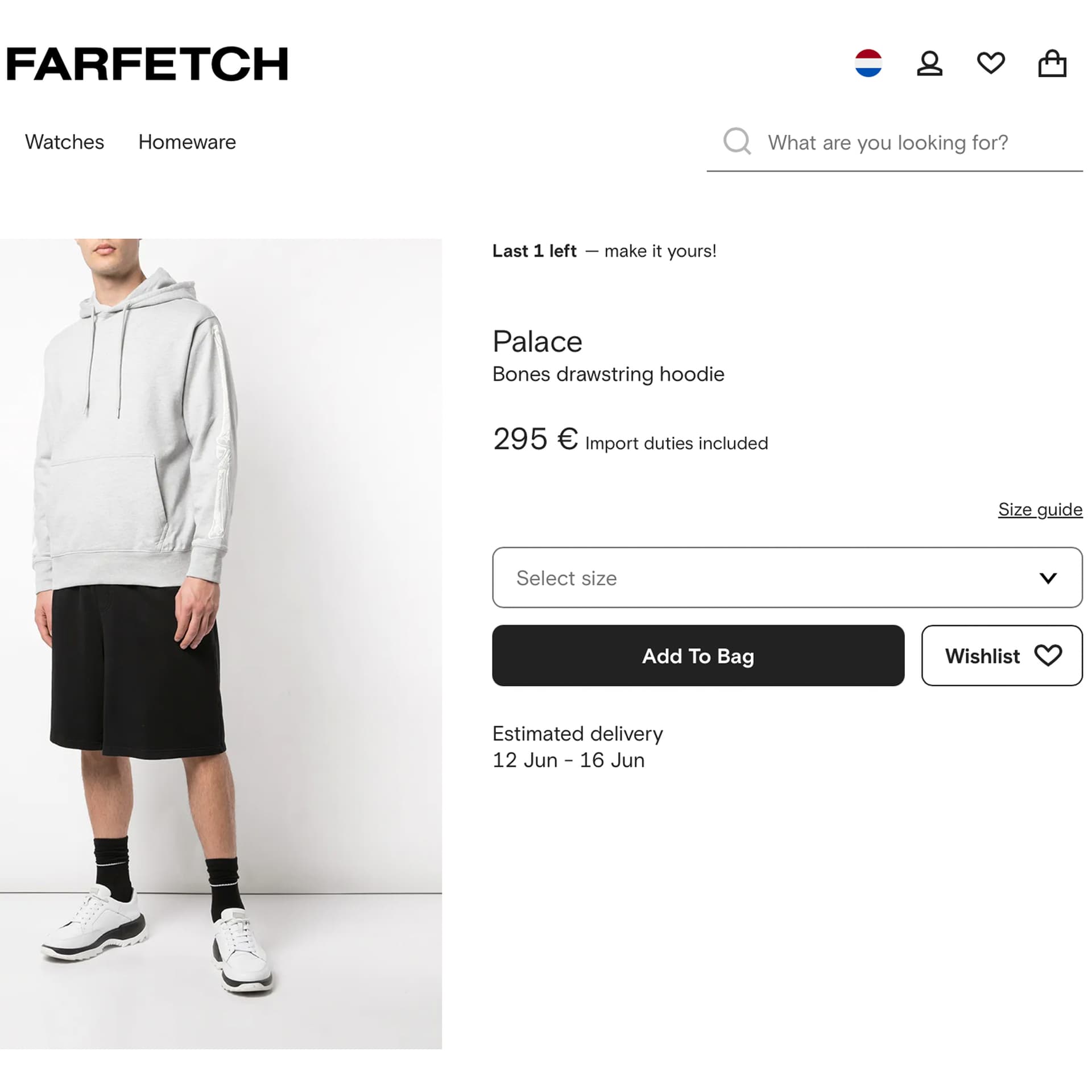The height and width of the screenshot is (1092, 1092).
Task: Click the Add To Bag button
Action: click(x=698, y=656)
